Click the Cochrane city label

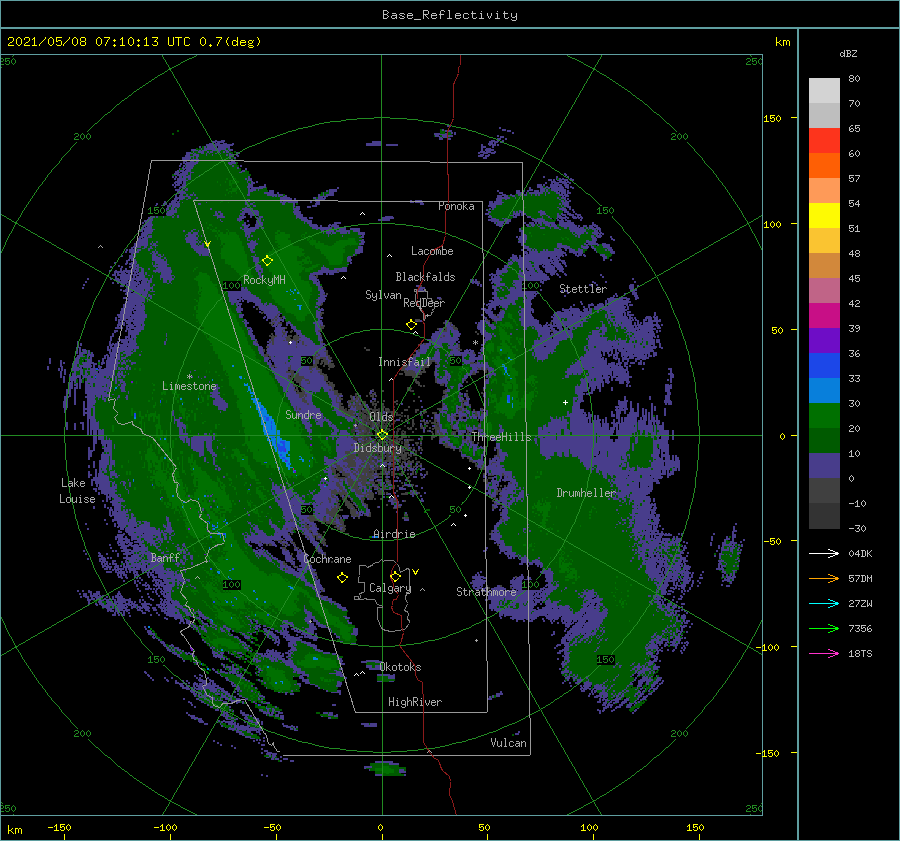pos(327,559)
